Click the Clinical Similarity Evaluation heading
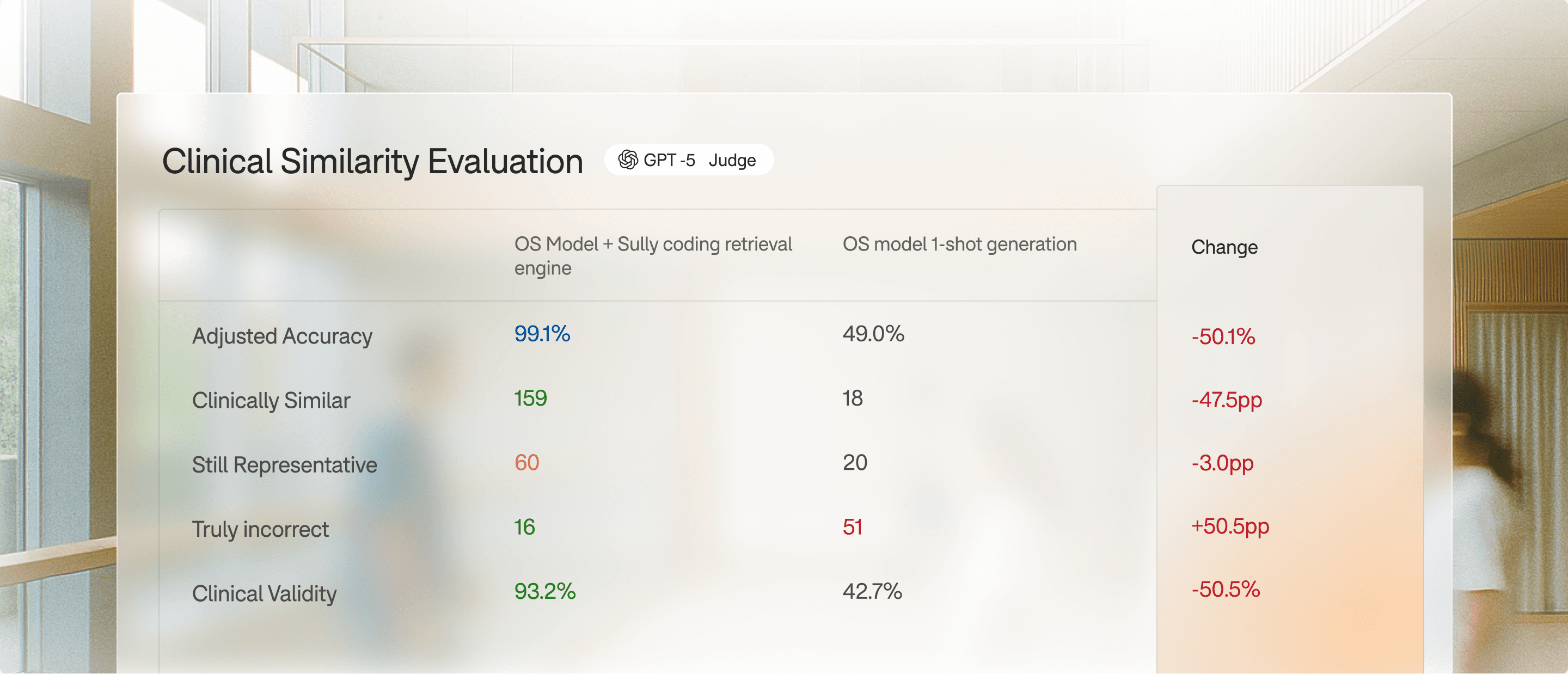Screen dimensions: 1568x674 coord(372,161)
